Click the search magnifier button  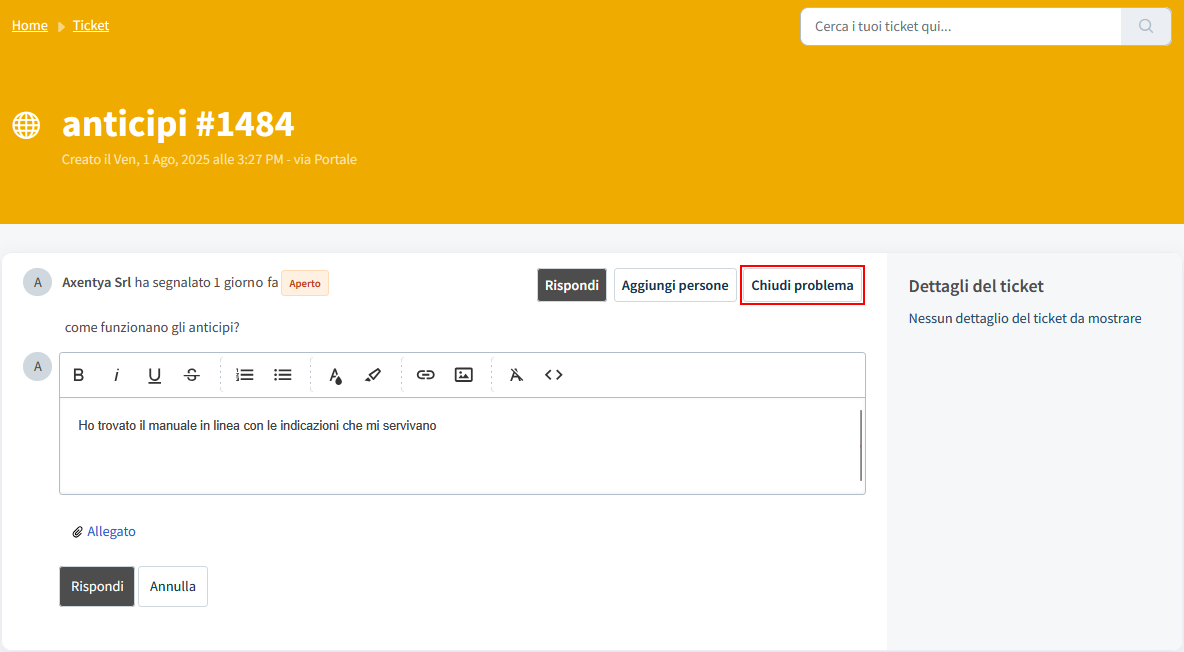click(1146, 26)
